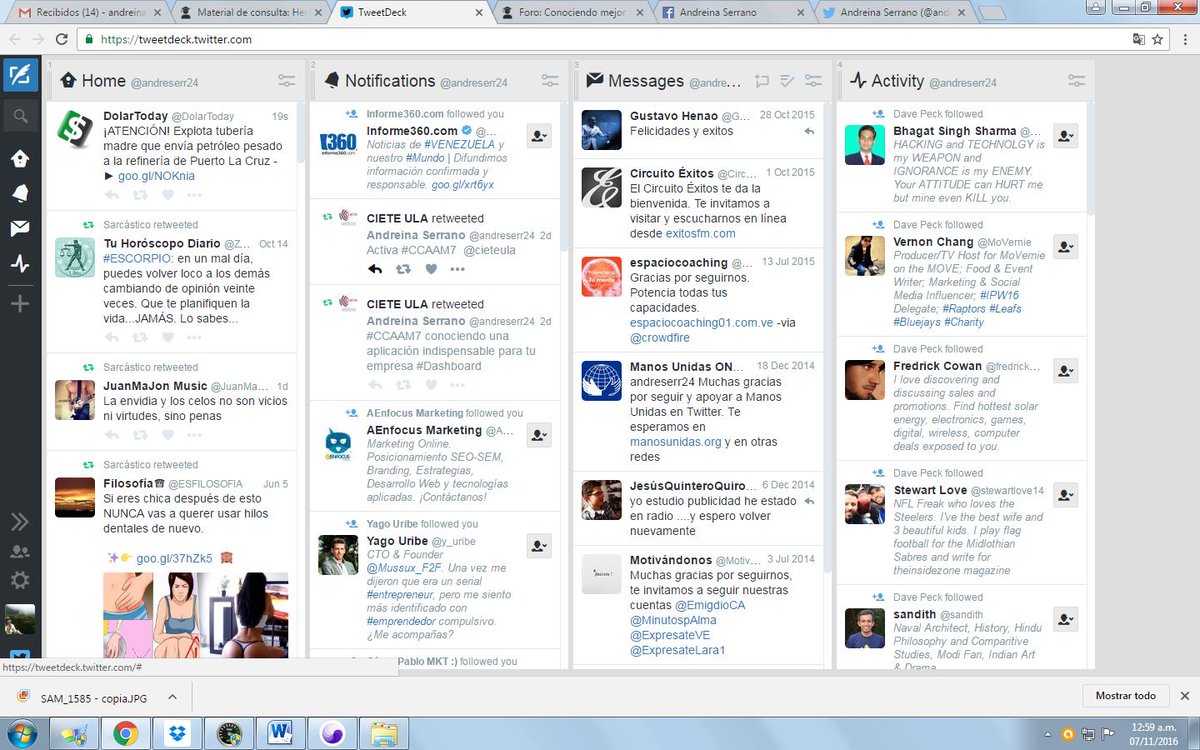Viewport: 1200px width, 750px height.
Task: Like the #Dashboard tweet in Notifications
Action: click(431, 385)
